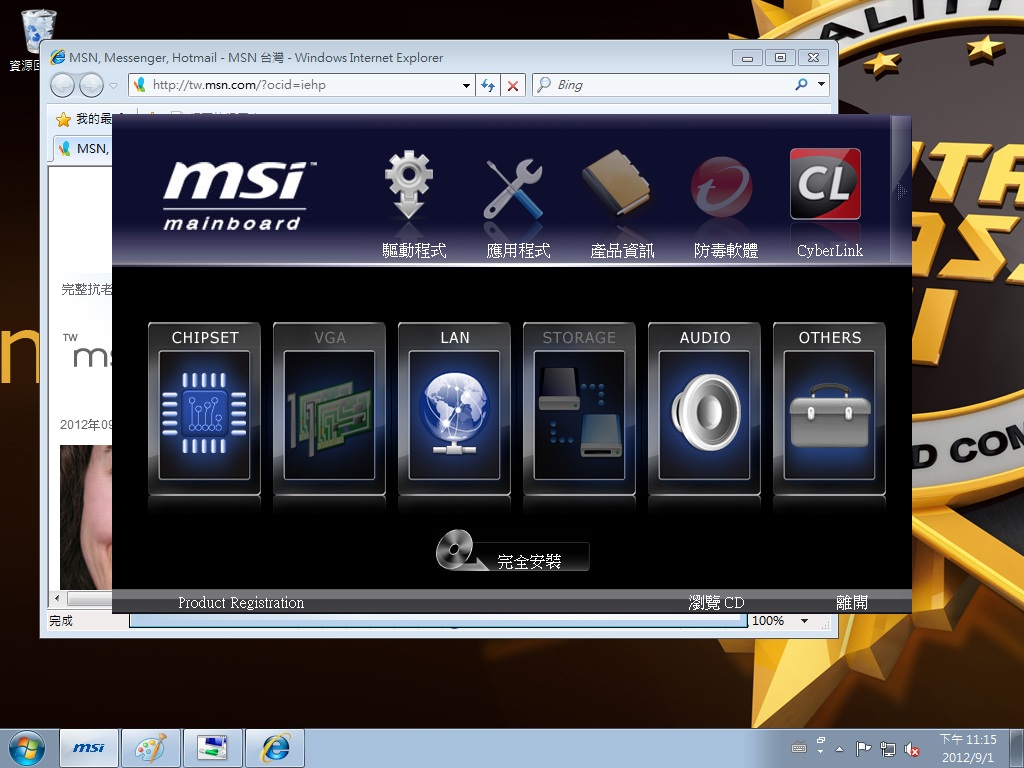Open the LAN driver tile
1024x768 pixels.
[x=455, y=408]
